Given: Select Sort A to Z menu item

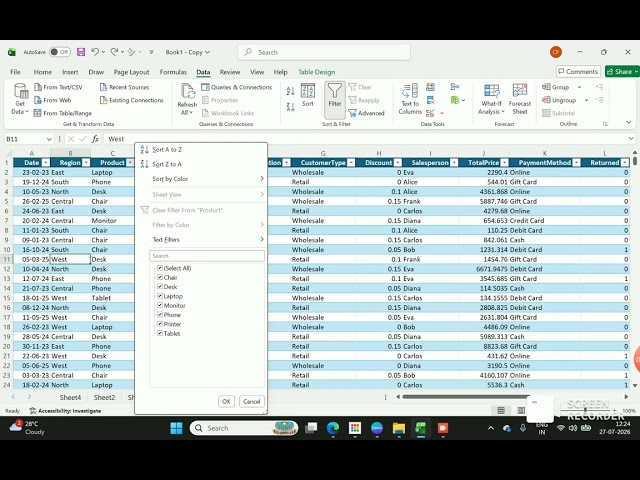Looking at the screenshot, I should [202, 150].
